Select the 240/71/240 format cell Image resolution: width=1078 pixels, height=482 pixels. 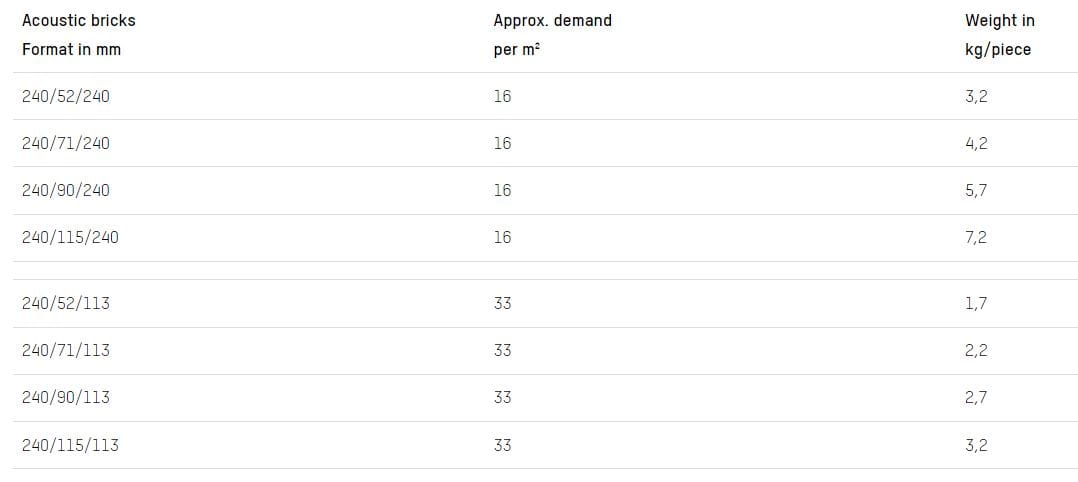click(65, 143)
